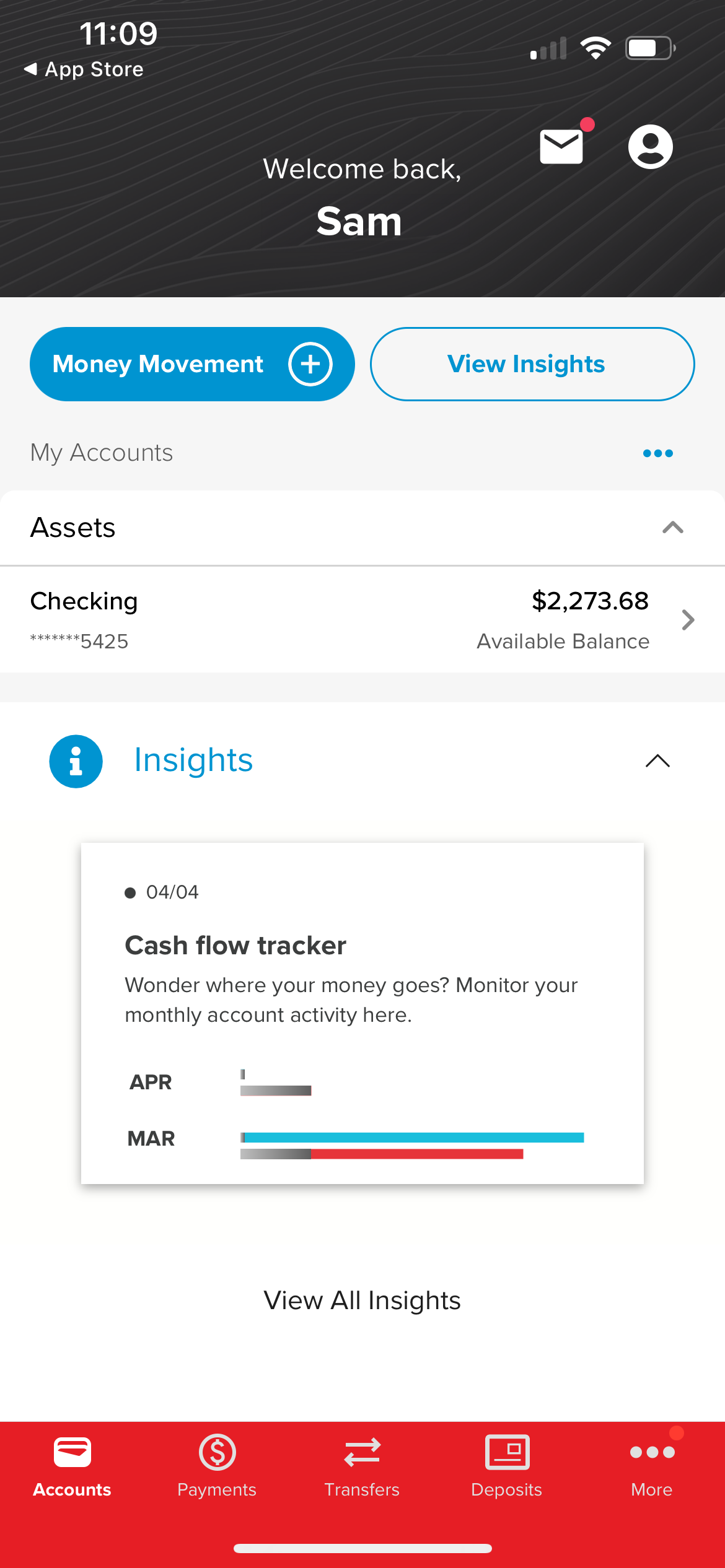Open the Cash flow tracker card title
This screenshot has width=725, height=1568.
[235, 946]
